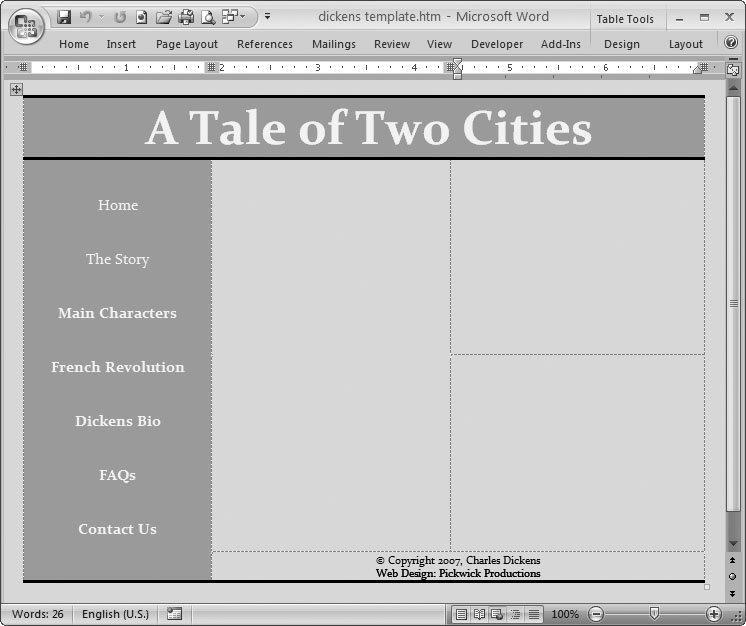The width and height of the screenshot is (746, 626).
Task: Click the New blank document icon
Action: [142, 17]
